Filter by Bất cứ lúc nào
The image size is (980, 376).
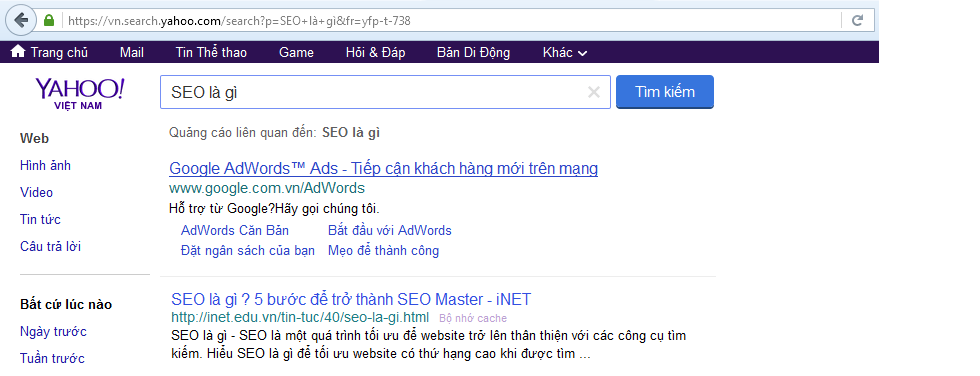(66, 305)
